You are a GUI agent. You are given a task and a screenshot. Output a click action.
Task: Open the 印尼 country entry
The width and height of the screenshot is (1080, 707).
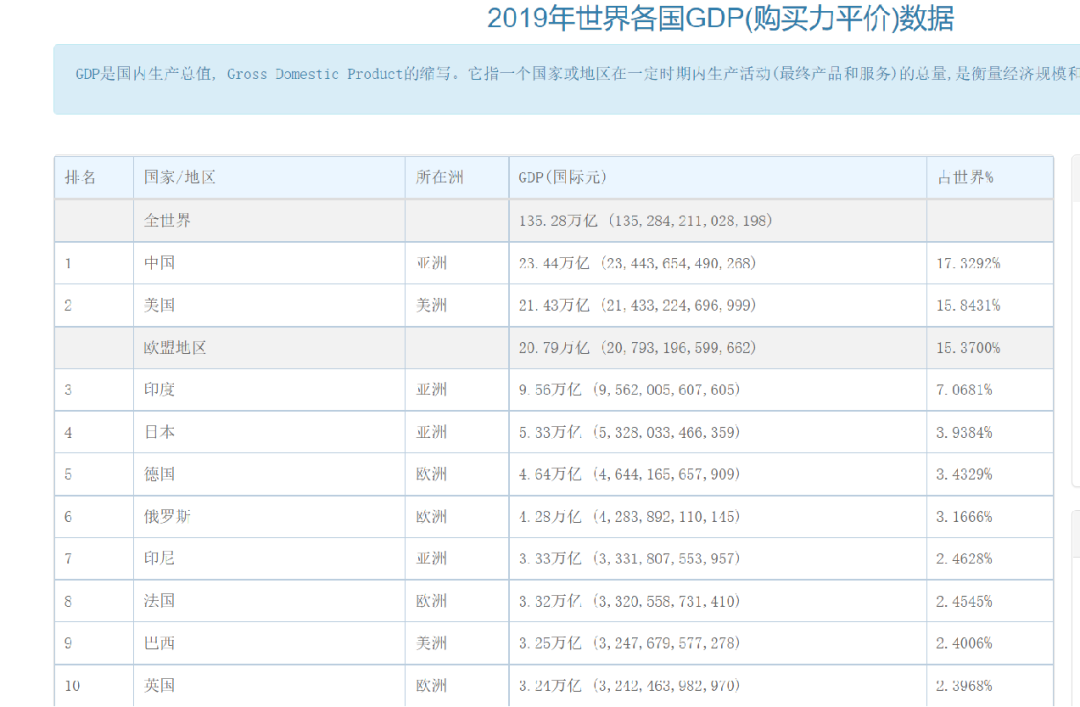point(159,559)
